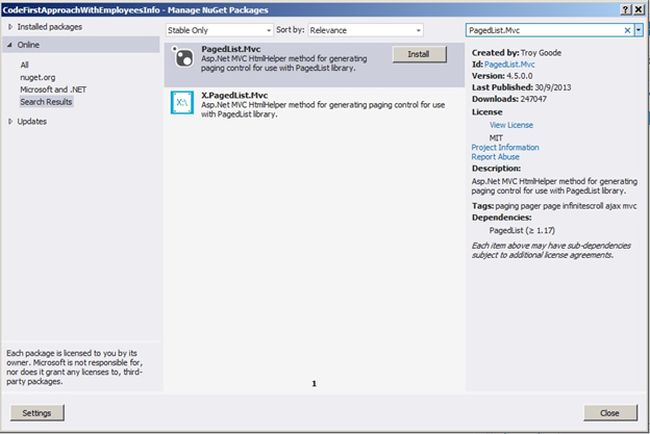
Task: Click the Installed packages label
Action: [x=49, y=27]
